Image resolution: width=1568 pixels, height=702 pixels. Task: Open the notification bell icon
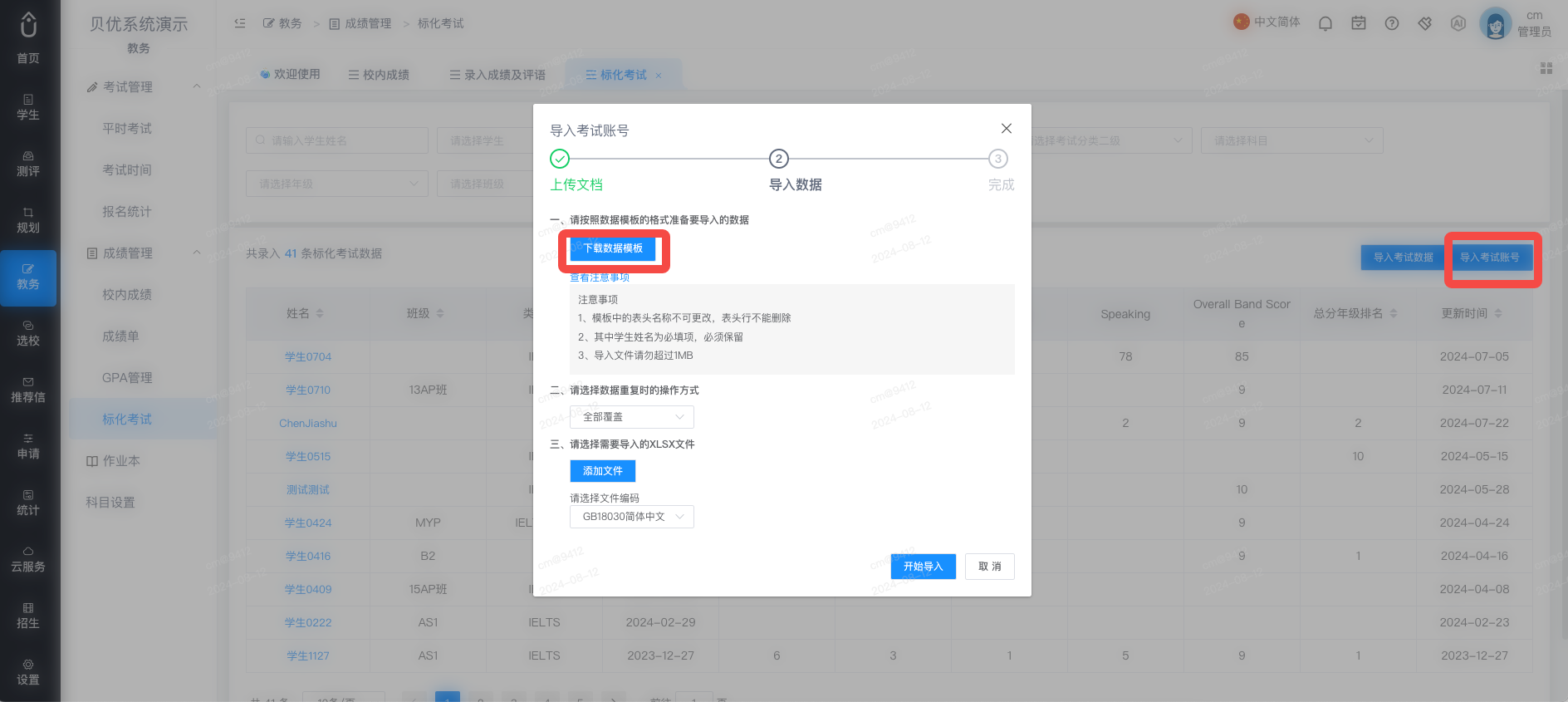coord(1325,23)
